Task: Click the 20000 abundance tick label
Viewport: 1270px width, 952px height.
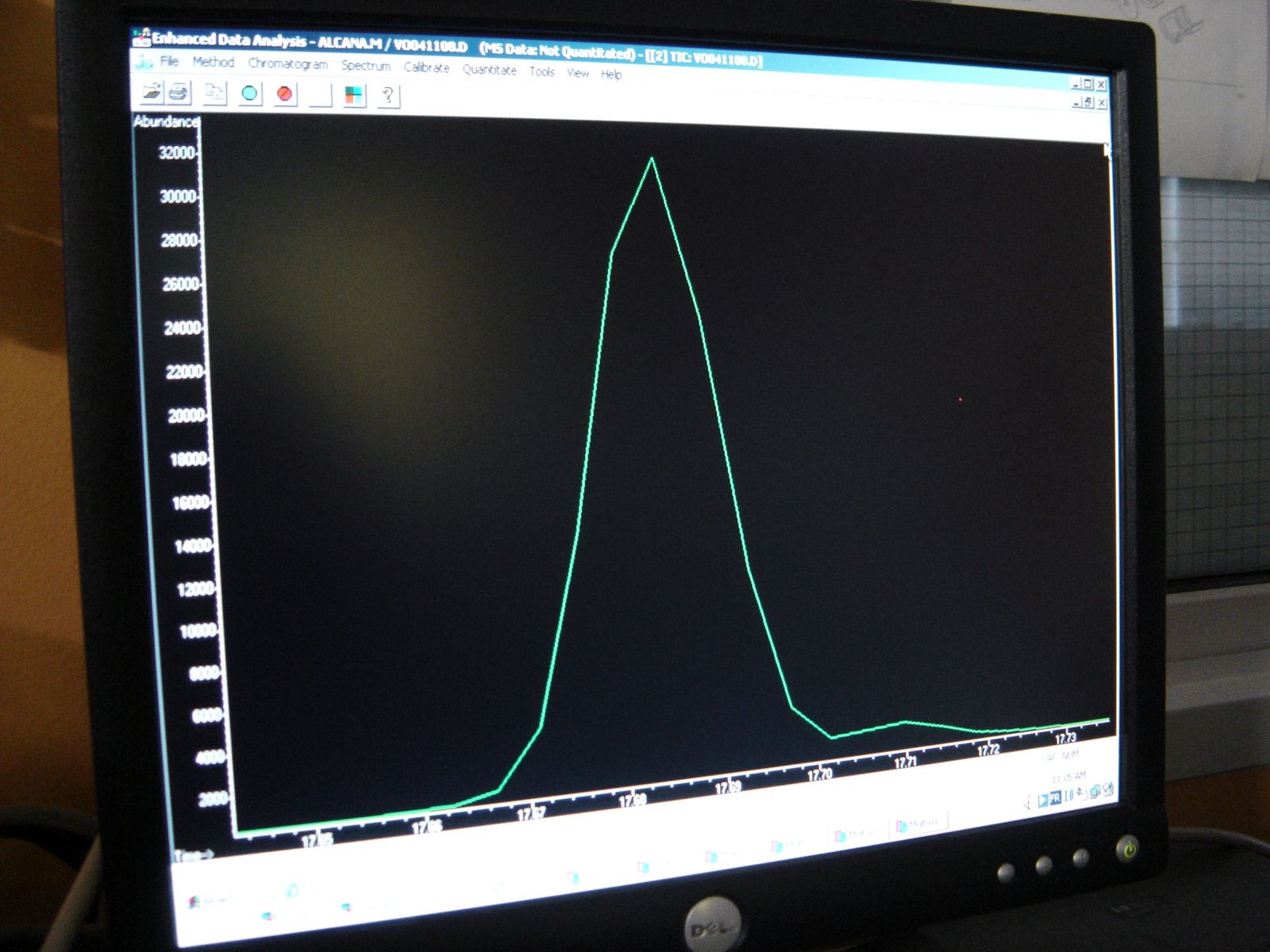Action: pyautogui.click(x=187, y=416)
